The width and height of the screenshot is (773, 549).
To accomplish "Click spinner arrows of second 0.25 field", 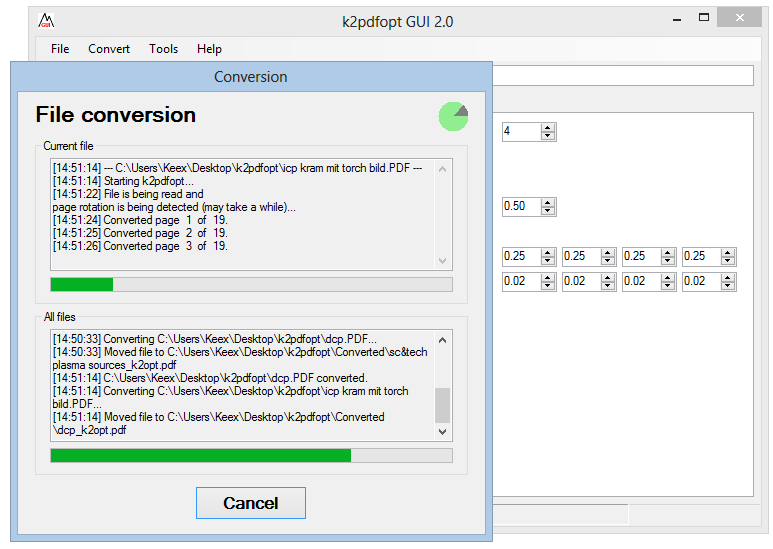I will (608, 256).
